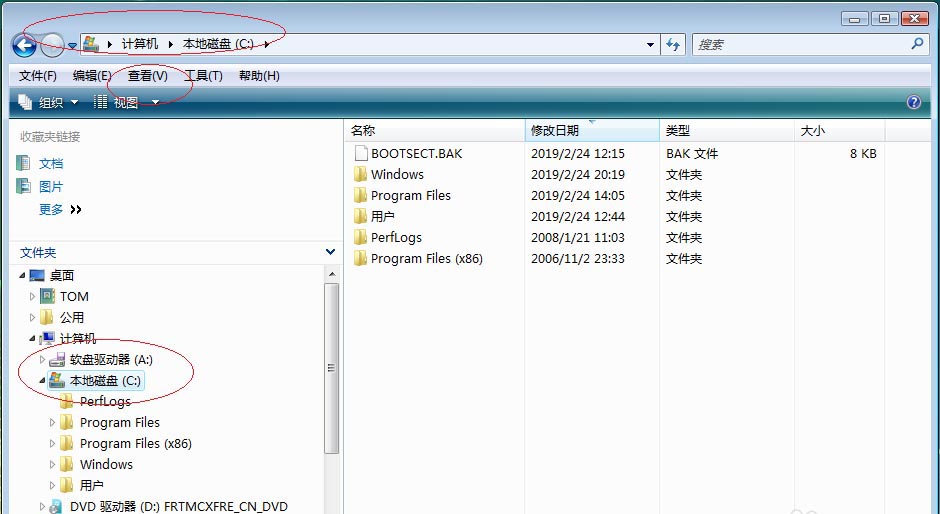Refresh the current folder view
This screenshot has width=940, height=514.
(x=673, y=44)
